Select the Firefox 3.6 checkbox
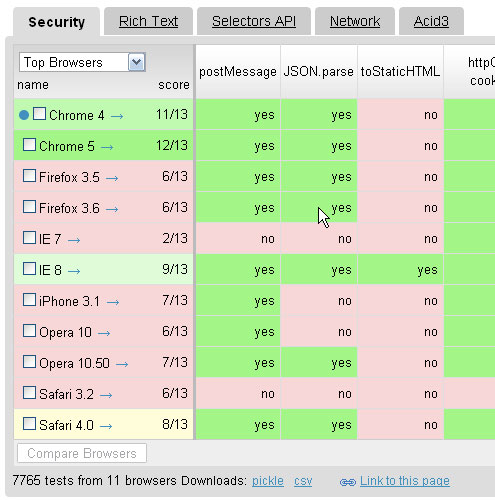This screenshot has height=500, width=495. tap(29, 207)
